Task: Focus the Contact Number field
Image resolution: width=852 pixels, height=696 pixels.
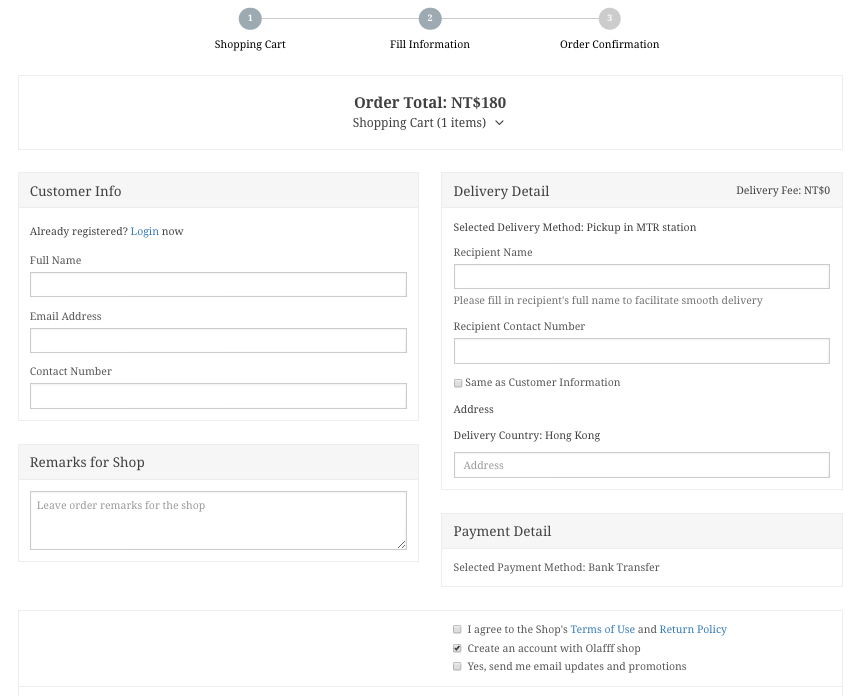Action: tap(218, 396)
